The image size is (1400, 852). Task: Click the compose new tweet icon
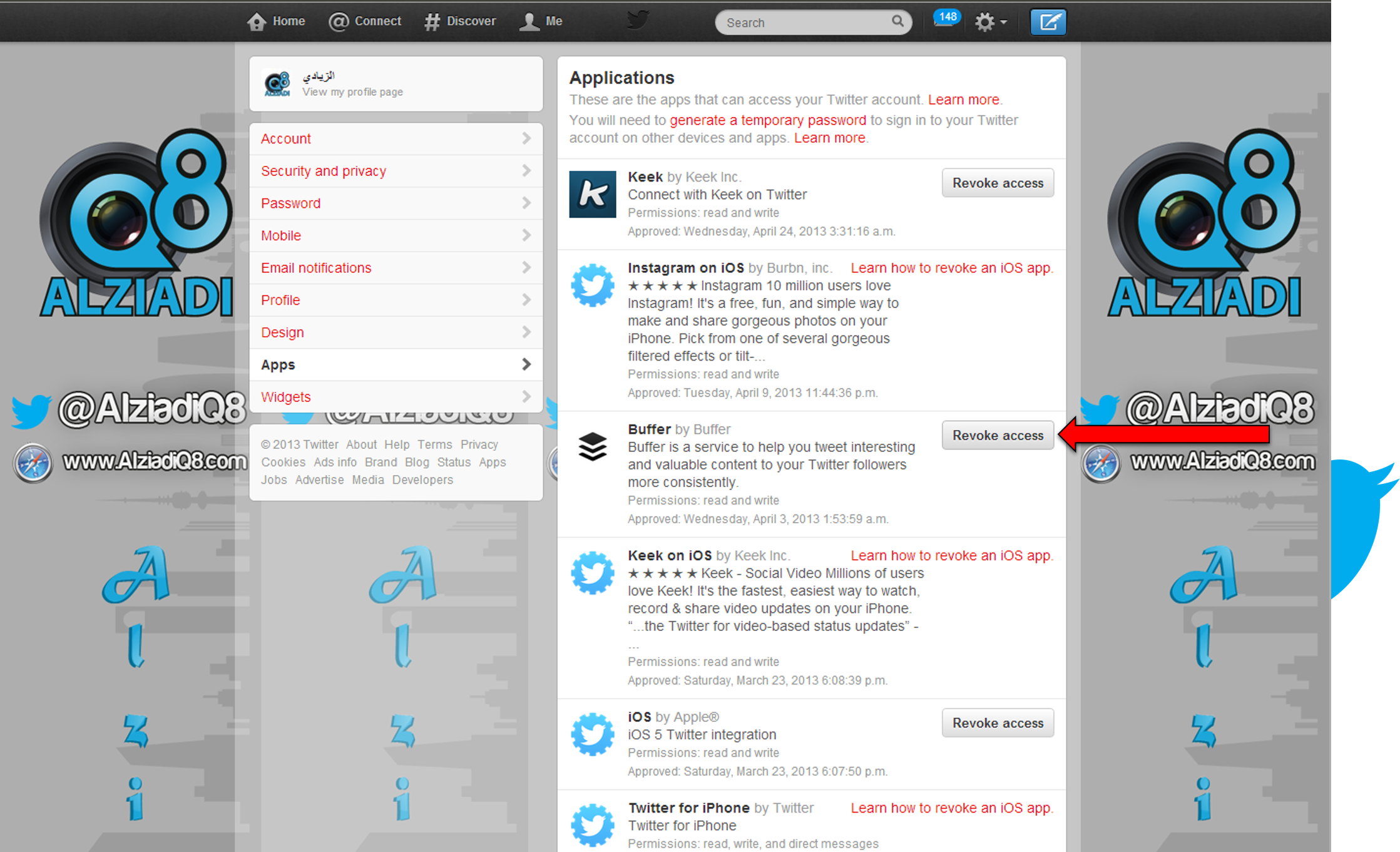[1048, 22]
